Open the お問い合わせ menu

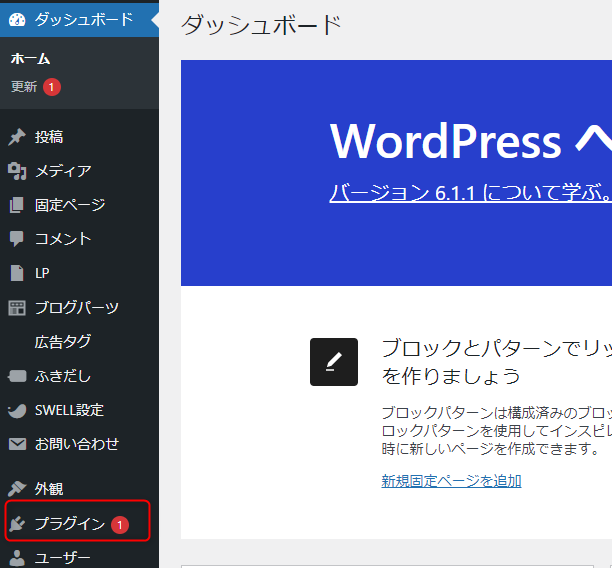(79, 444)
